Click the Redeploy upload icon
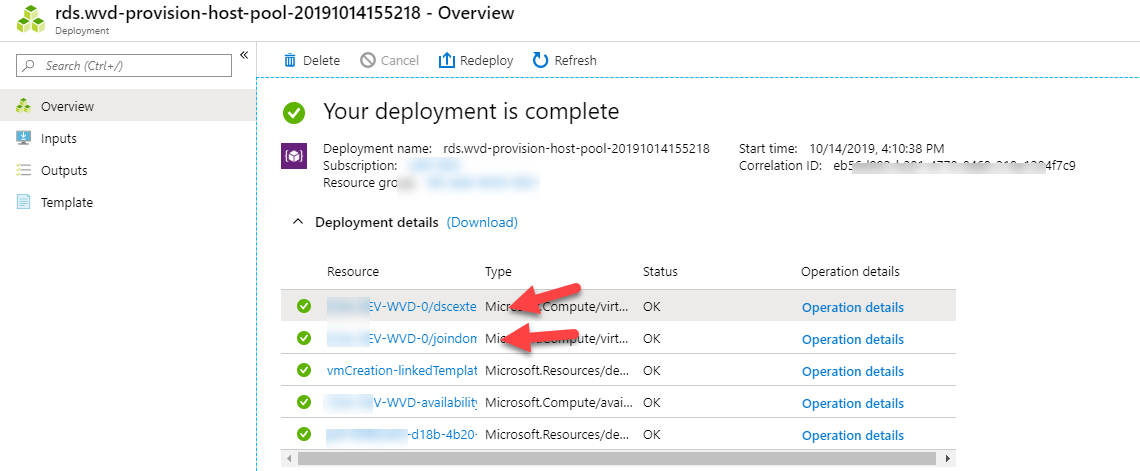Image resolution: width=1140 pixels, height=471 pixels. coord(447,61)
